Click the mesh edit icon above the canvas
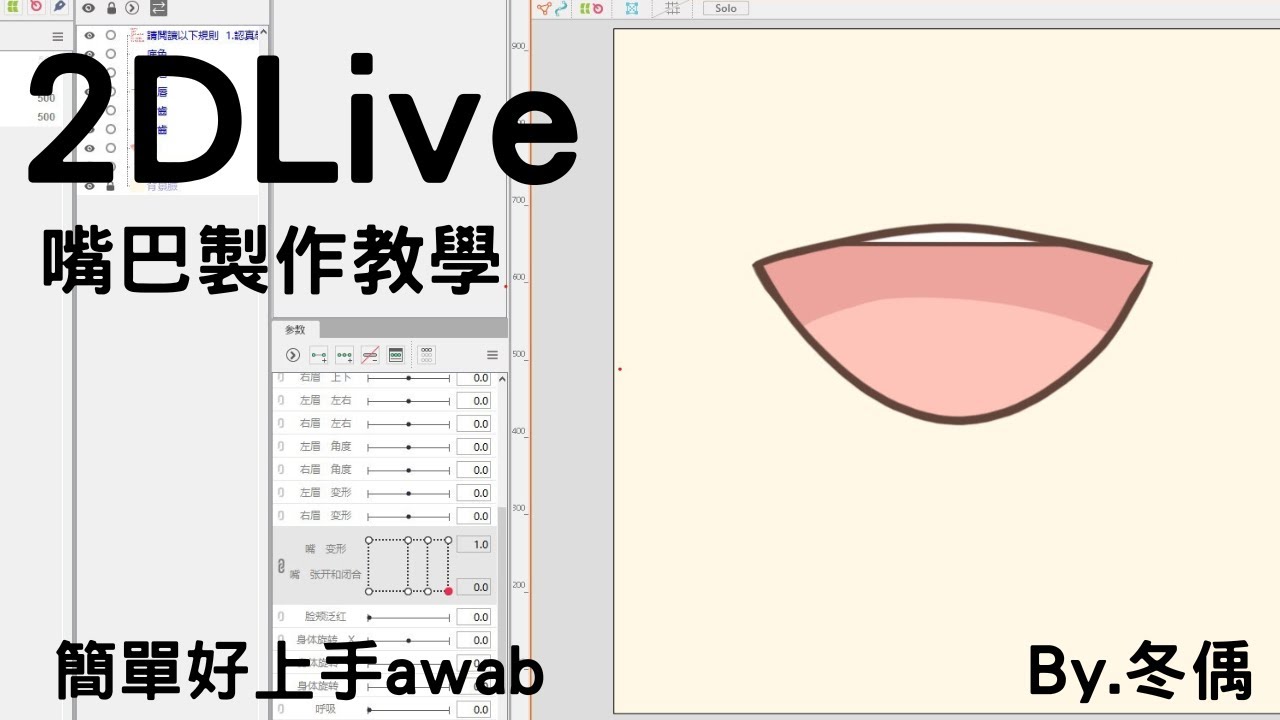Viewport: 1280px width, 720px height. (544, 8)
